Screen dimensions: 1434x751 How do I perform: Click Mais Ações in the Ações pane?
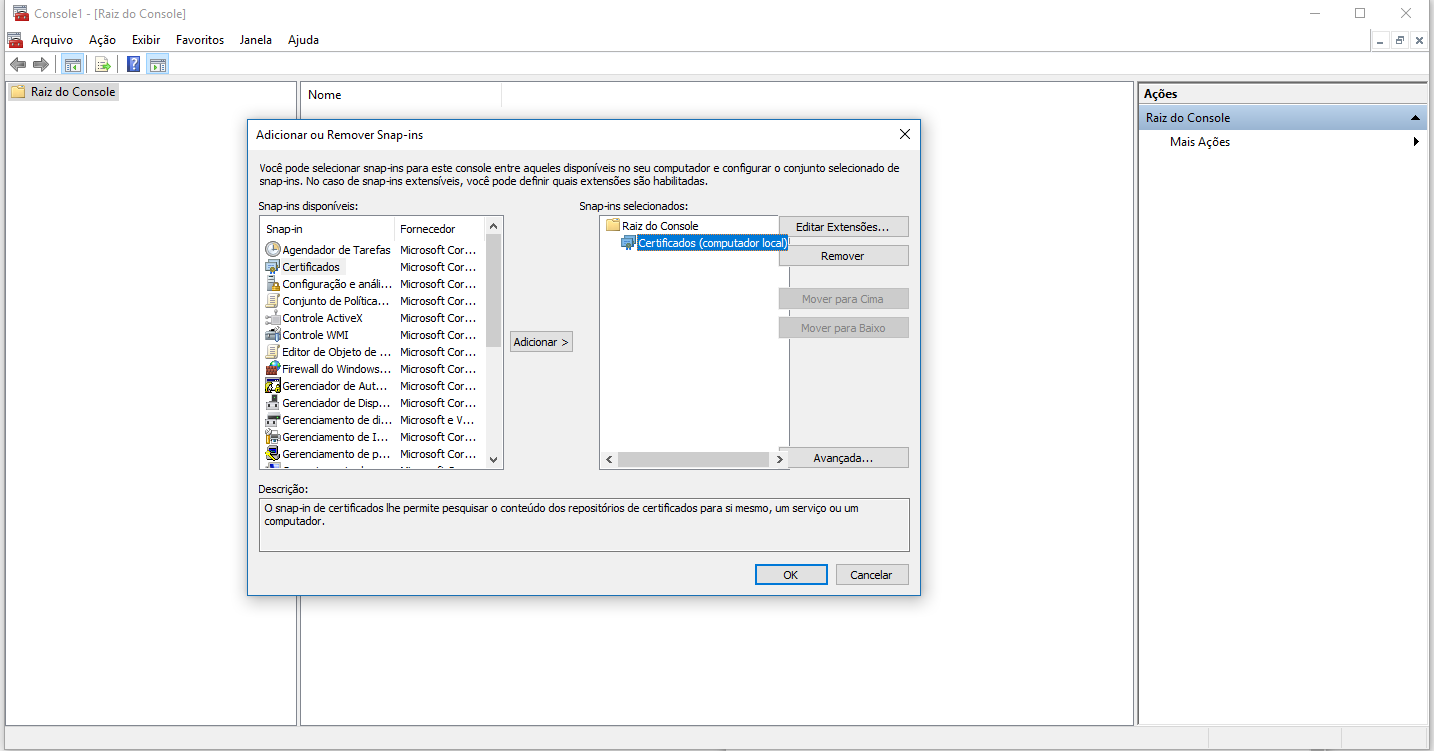coord(1200,142)
